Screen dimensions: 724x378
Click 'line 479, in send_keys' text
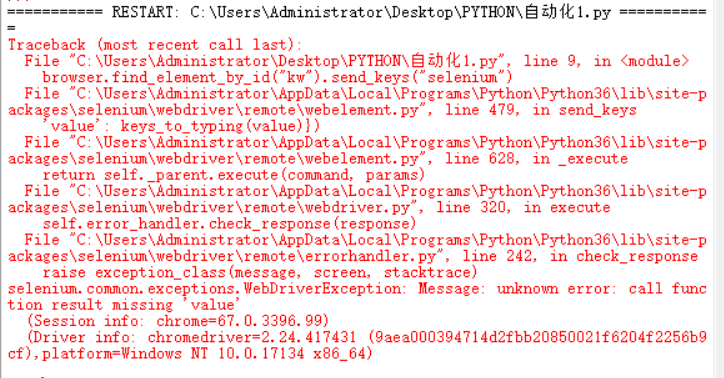coord(541,110)
